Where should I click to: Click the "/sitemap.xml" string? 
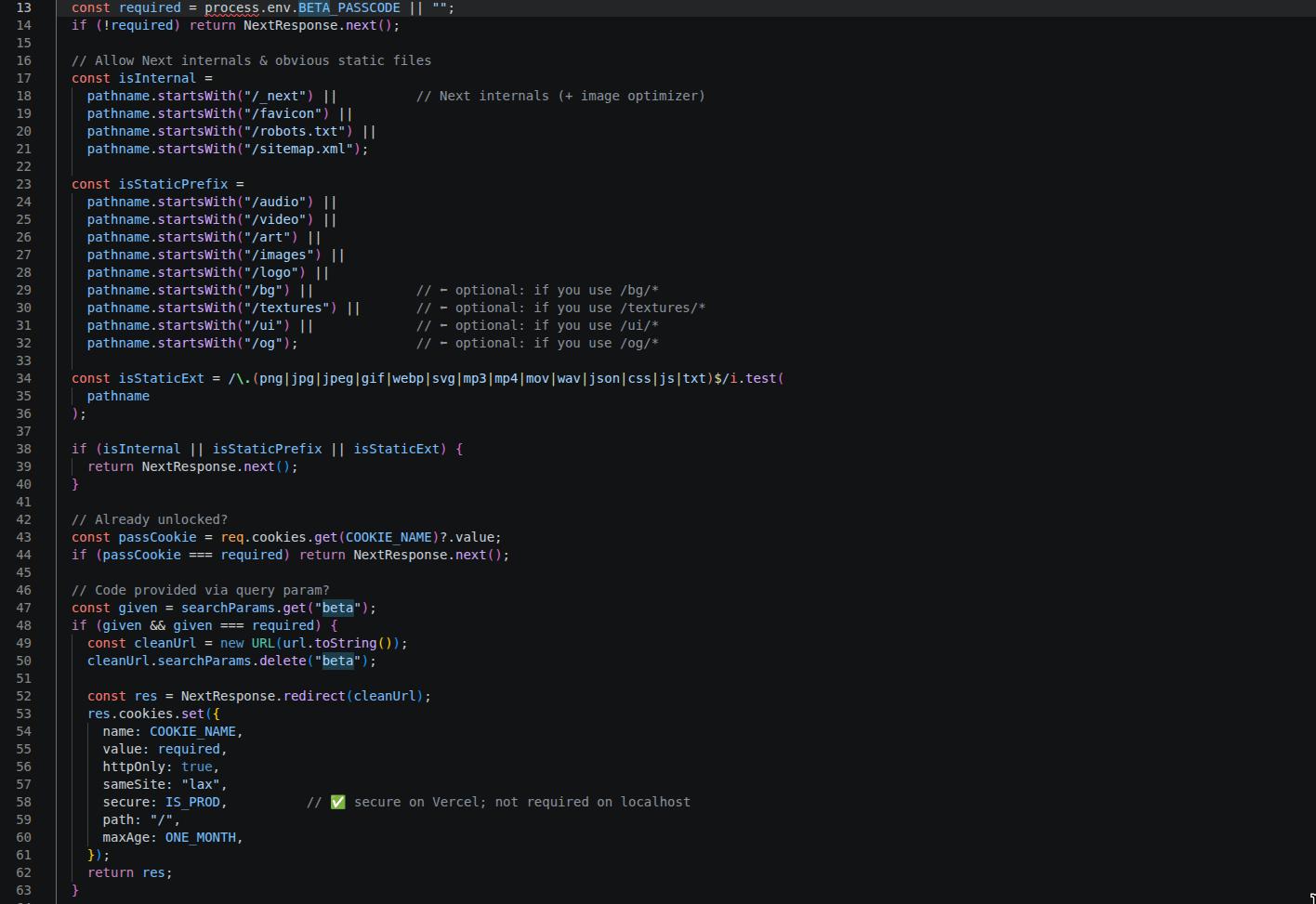pyautogui.click(x=298, y=149)
